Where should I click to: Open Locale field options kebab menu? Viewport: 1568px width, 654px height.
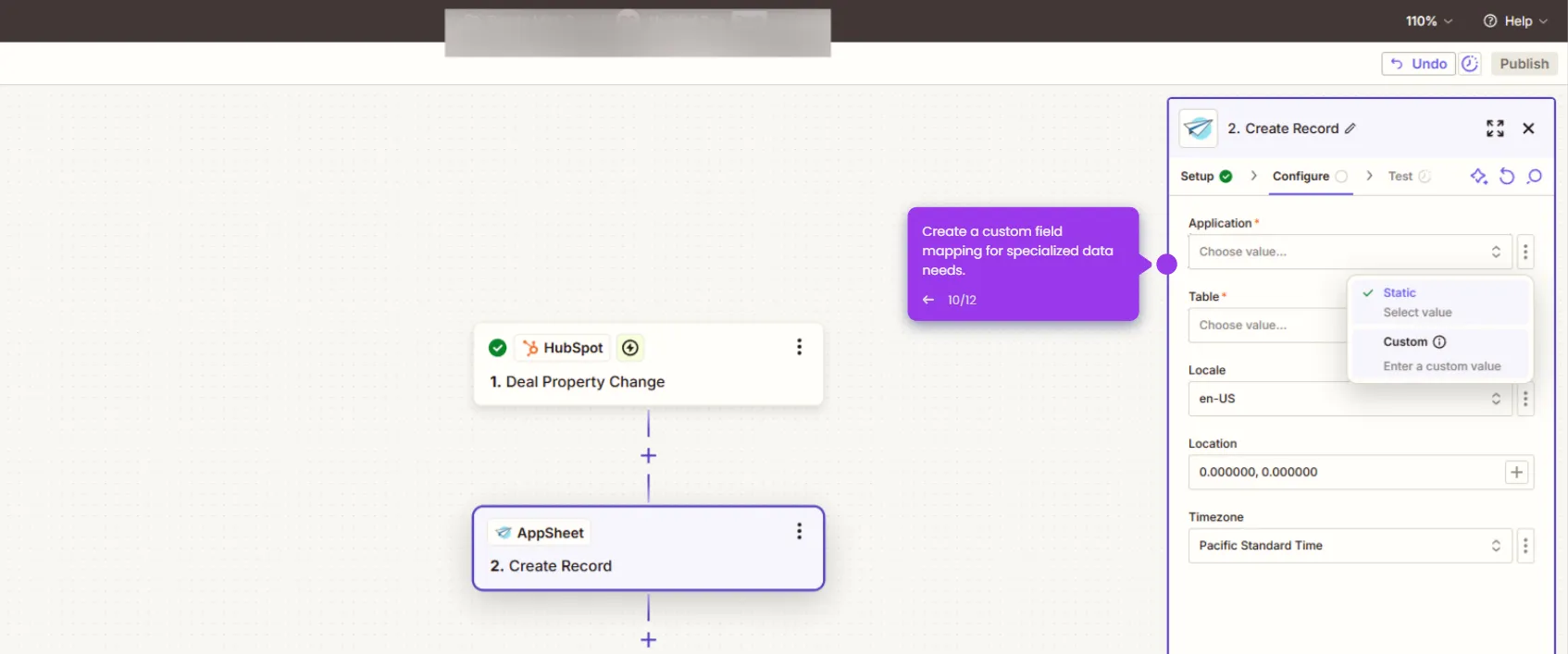(1525, 399)
